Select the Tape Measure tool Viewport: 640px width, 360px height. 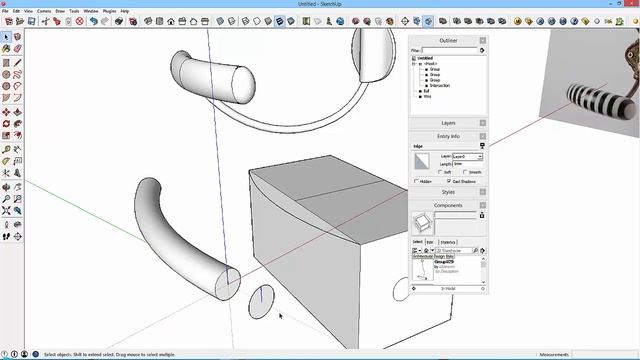tap(6, 149)
